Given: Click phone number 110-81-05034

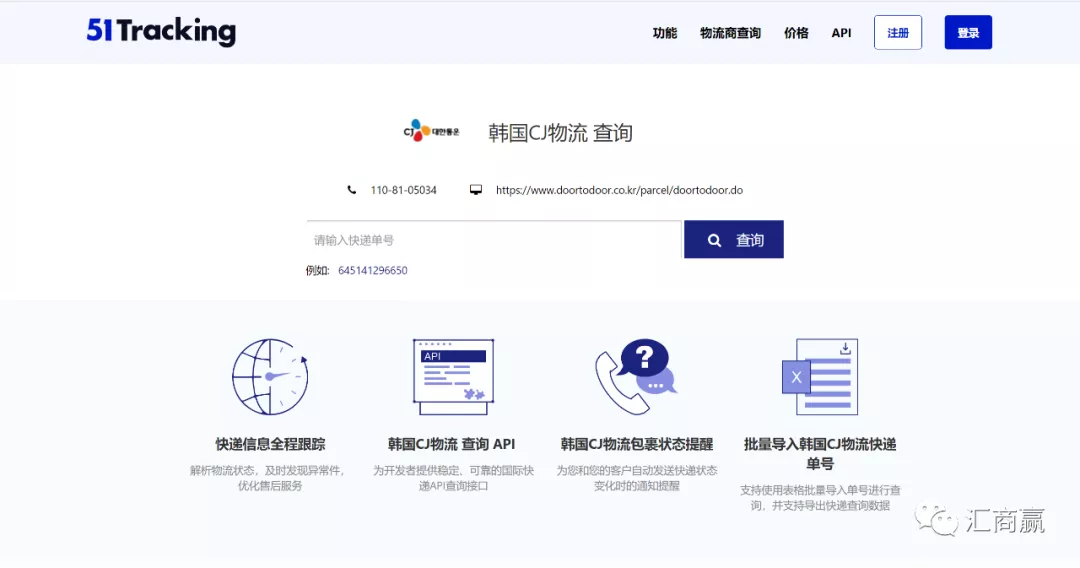Looking at the screenshot, I should pyautogui.click(x=404, y=190).
